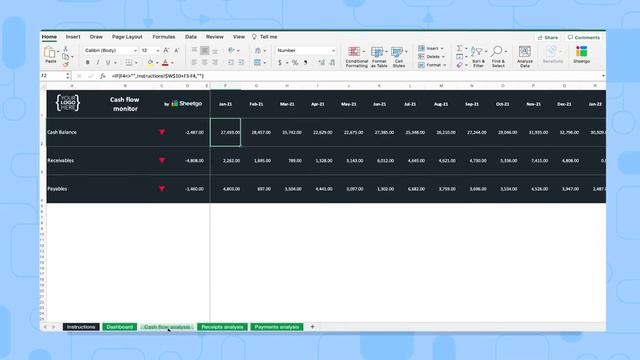Click the Increase Decimal icon

coord(322,62)
